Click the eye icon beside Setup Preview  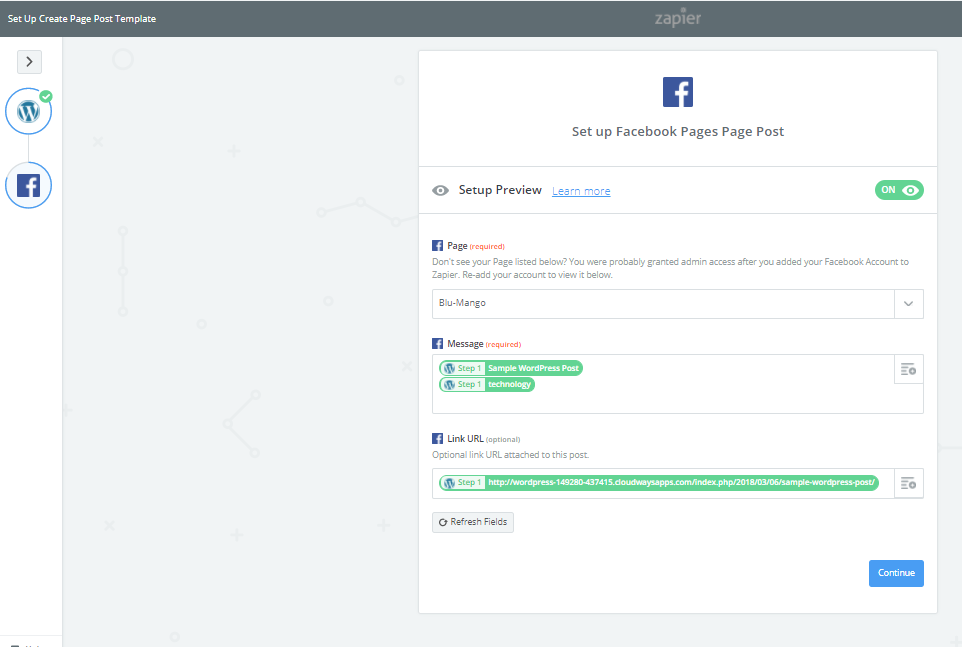click(x=440, y=190)
